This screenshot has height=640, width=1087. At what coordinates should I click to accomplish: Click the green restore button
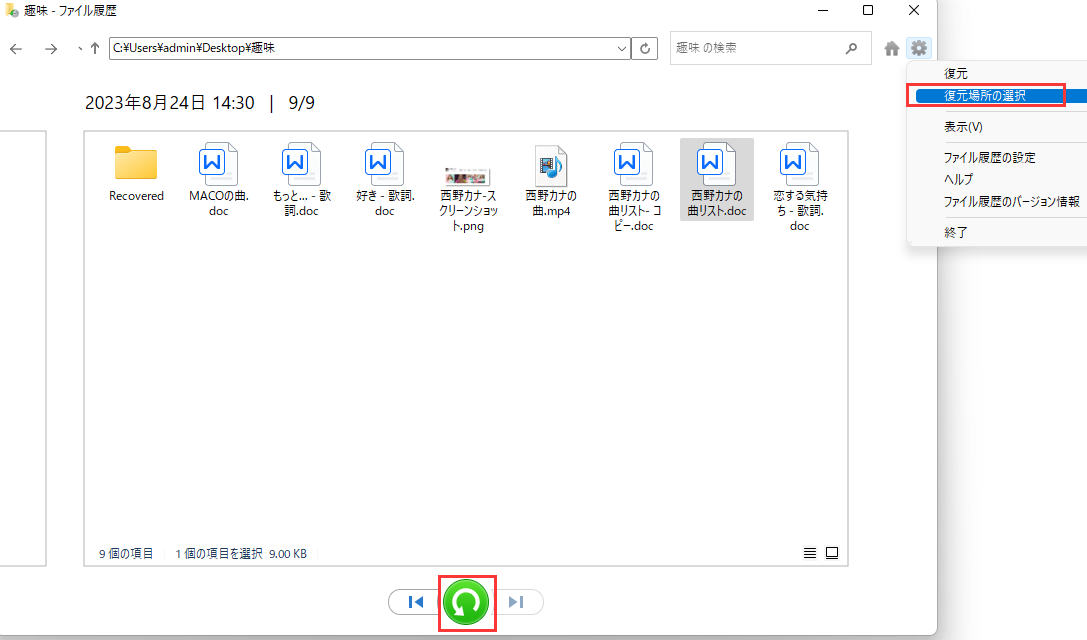[467, 602]
